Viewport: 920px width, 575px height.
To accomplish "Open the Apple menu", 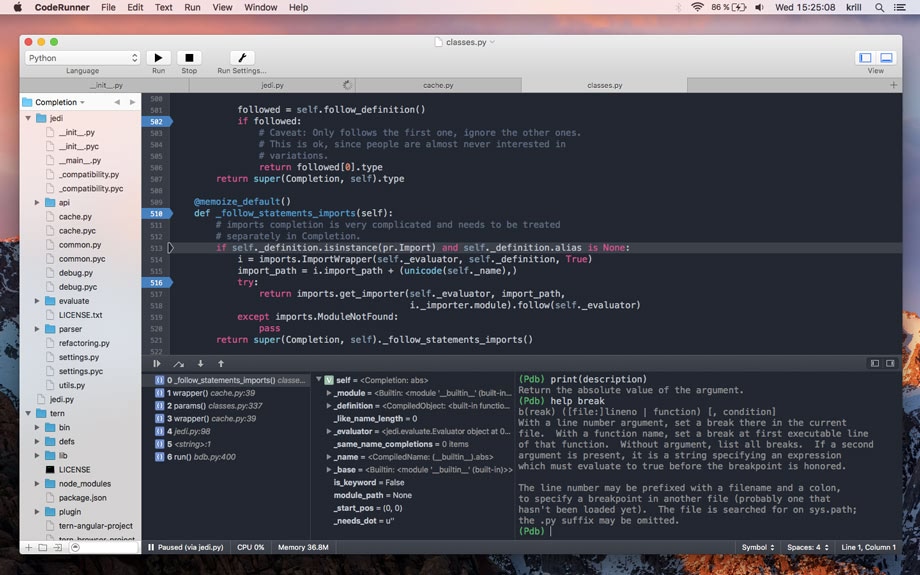I will tap(18, 7).
